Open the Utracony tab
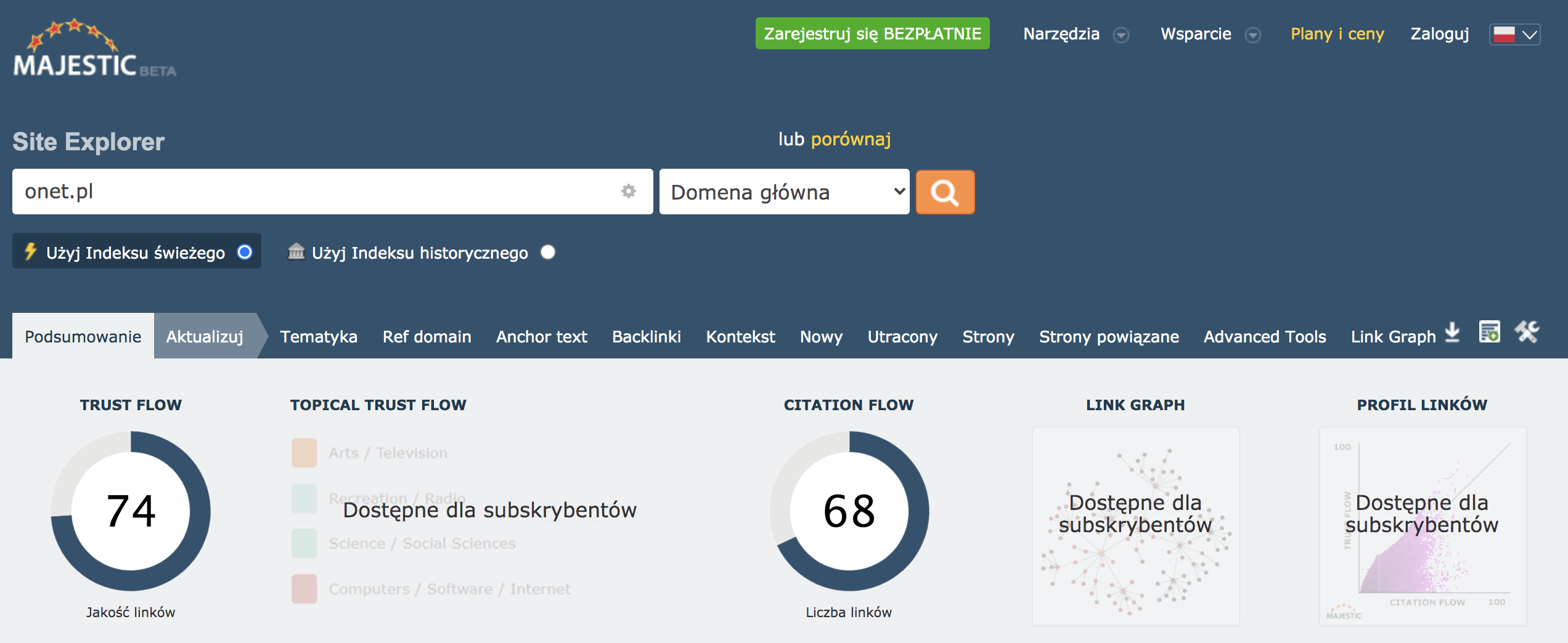1568x643 pixels. pos(902,336)
